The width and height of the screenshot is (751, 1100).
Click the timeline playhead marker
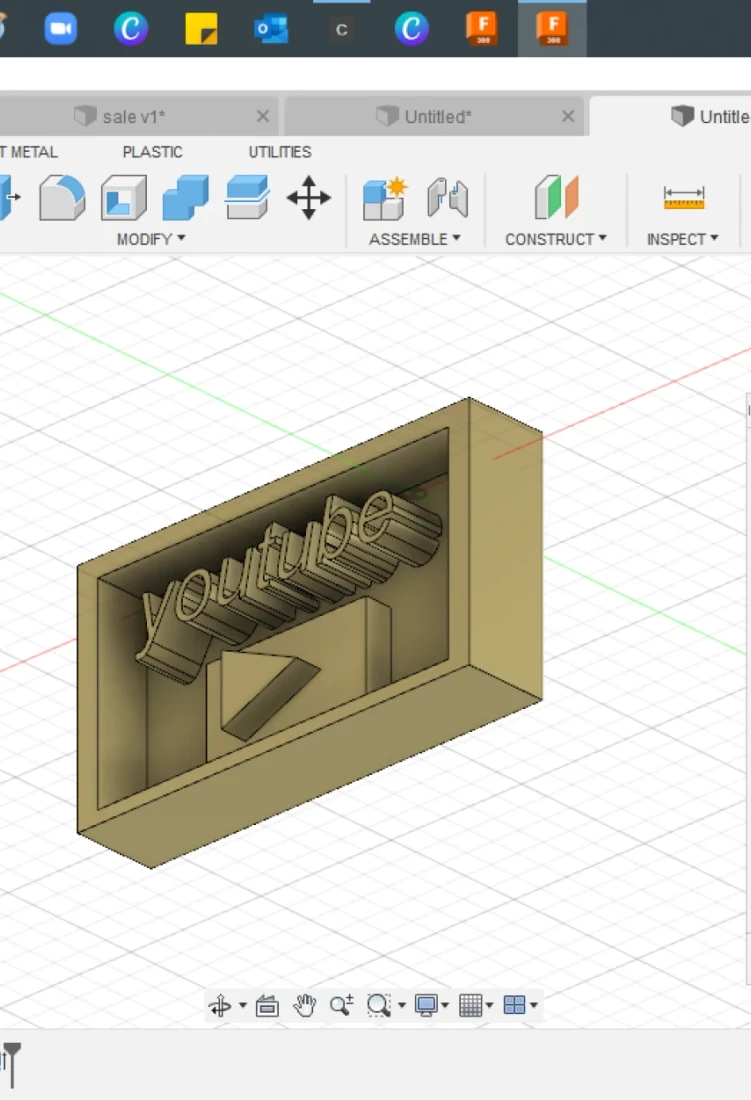click(13, 1065)
